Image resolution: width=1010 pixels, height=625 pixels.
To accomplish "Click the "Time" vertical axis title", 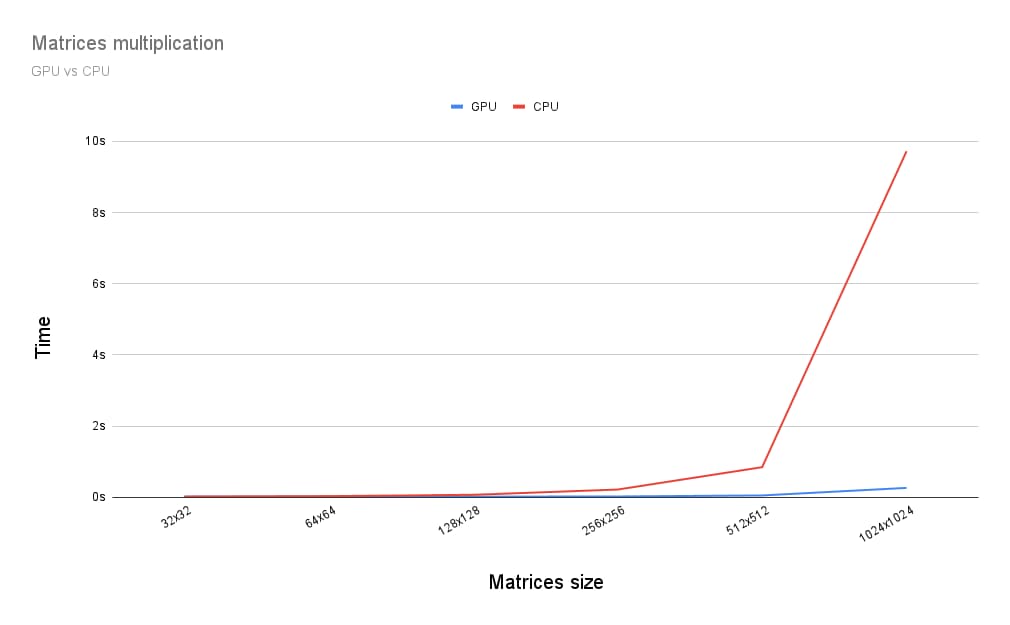I will click(x=43, y=337).
